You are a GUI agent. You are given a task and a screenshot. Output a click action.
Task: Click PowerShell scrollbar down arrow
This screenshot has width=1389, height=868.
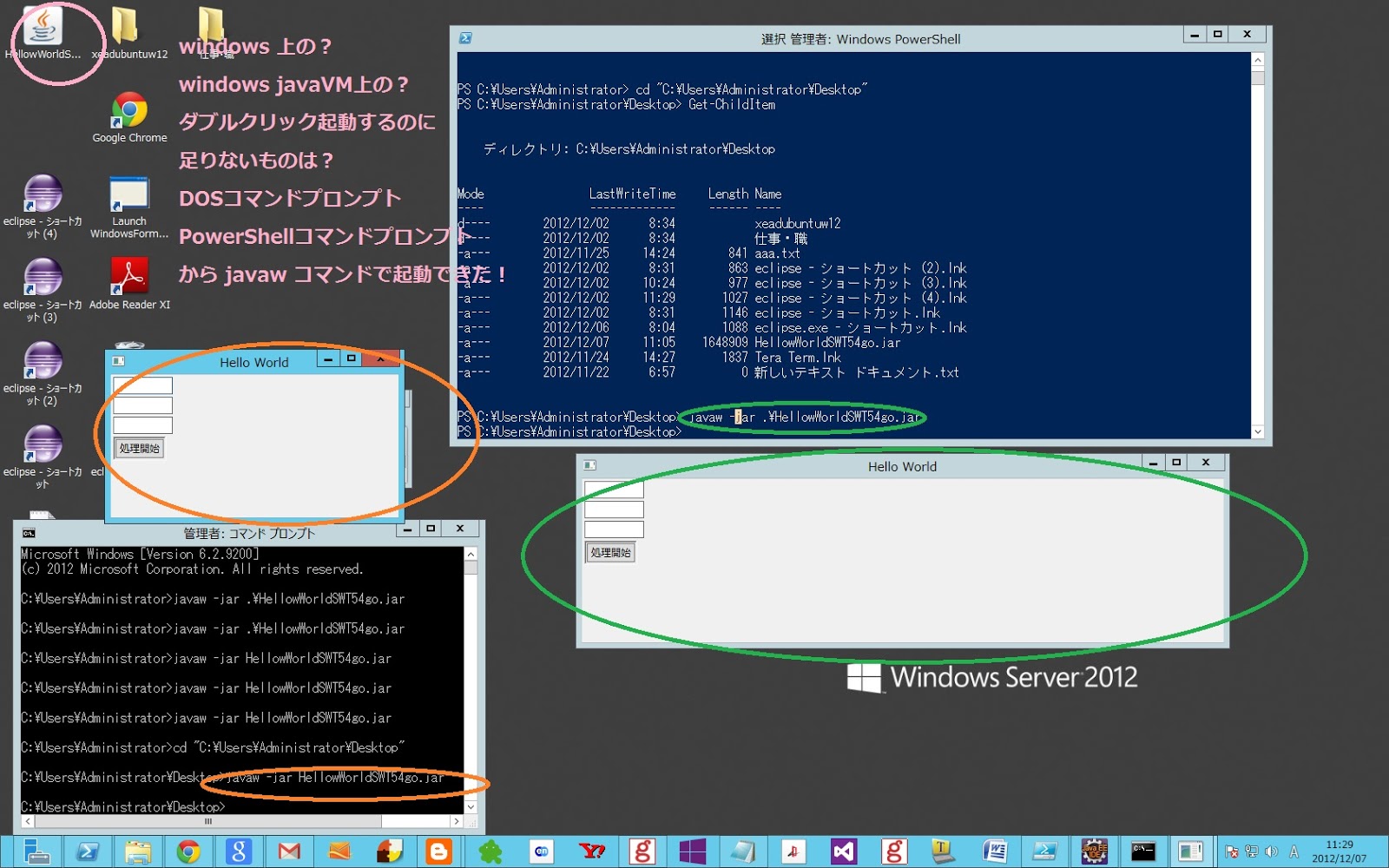coord(1258,431)
